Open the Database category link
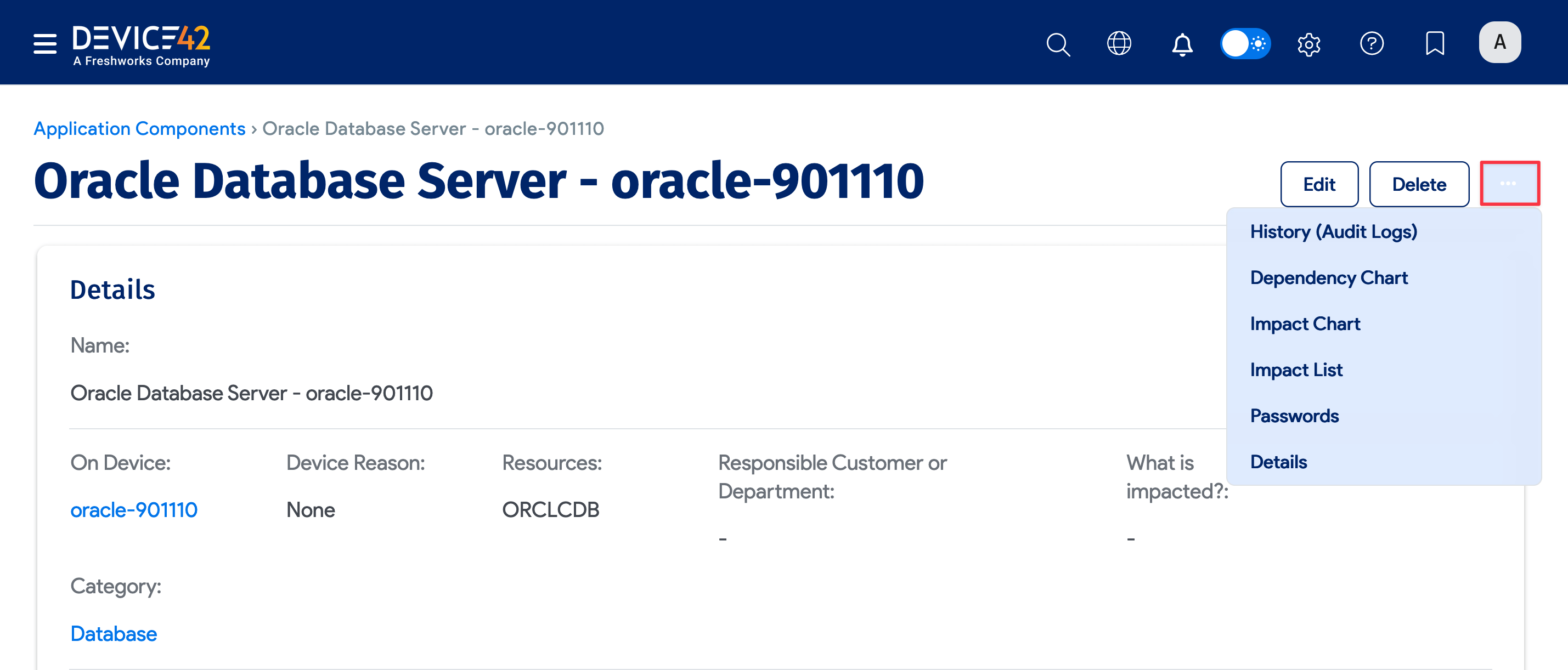 point(113,633)
